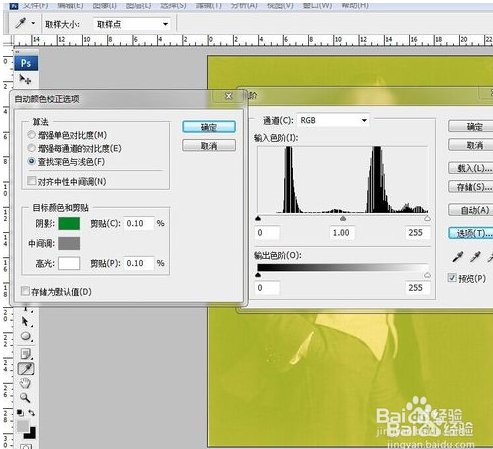Viewport: 493px width, 449px height.
Task: Click Cancel in the Levels dialog
Action: tap(471, 145)
